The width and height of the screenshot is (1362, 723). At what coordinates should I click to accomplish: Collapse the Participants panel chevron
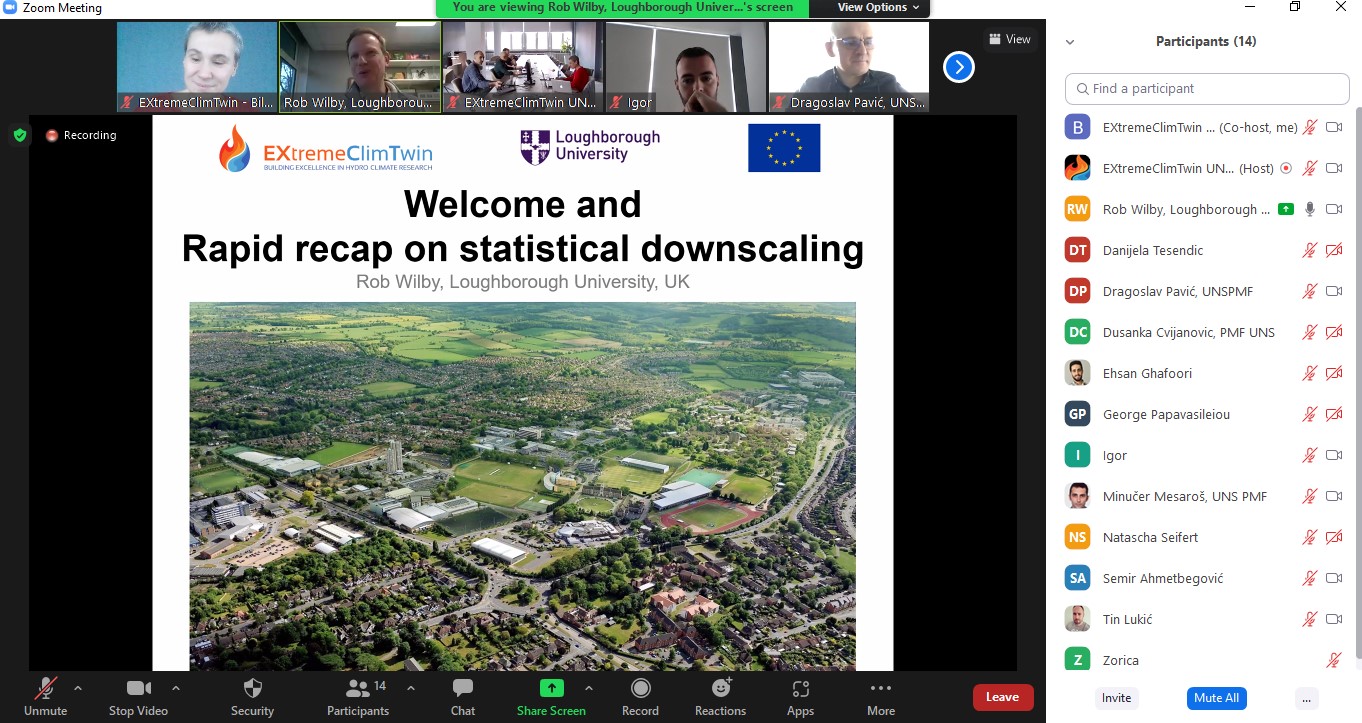tap(1070, 42)
